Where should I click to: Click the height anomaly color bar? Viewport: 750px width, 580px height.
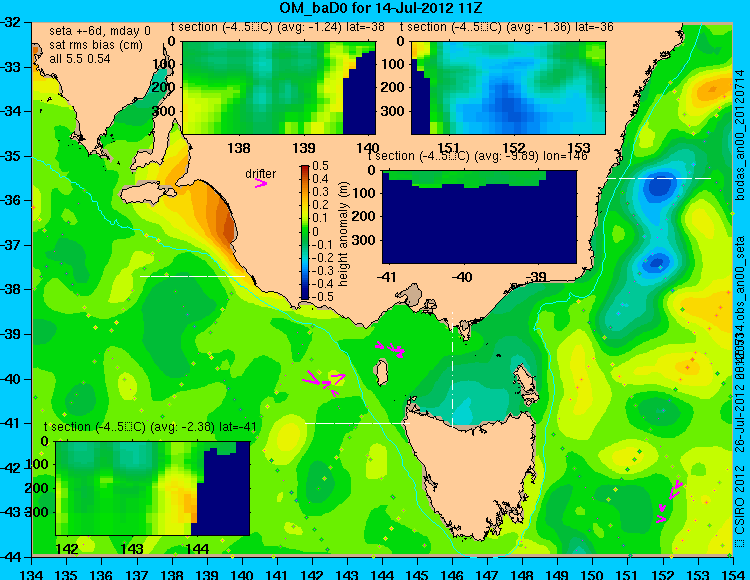coord(305,232)
